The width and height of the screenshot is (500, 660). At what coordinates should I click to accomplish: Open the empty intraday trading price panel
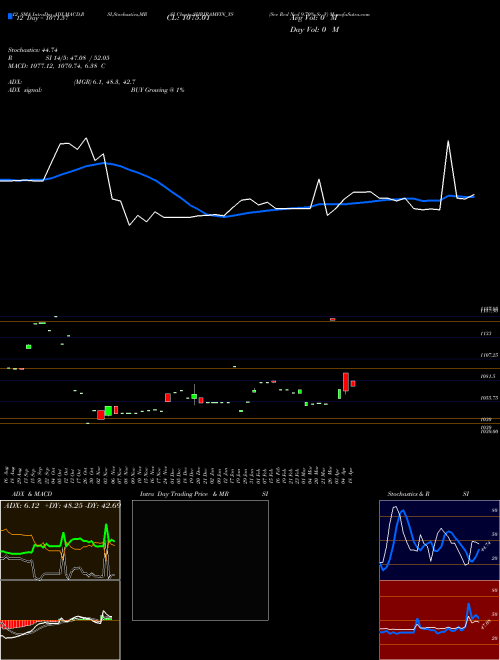point(200,560)
